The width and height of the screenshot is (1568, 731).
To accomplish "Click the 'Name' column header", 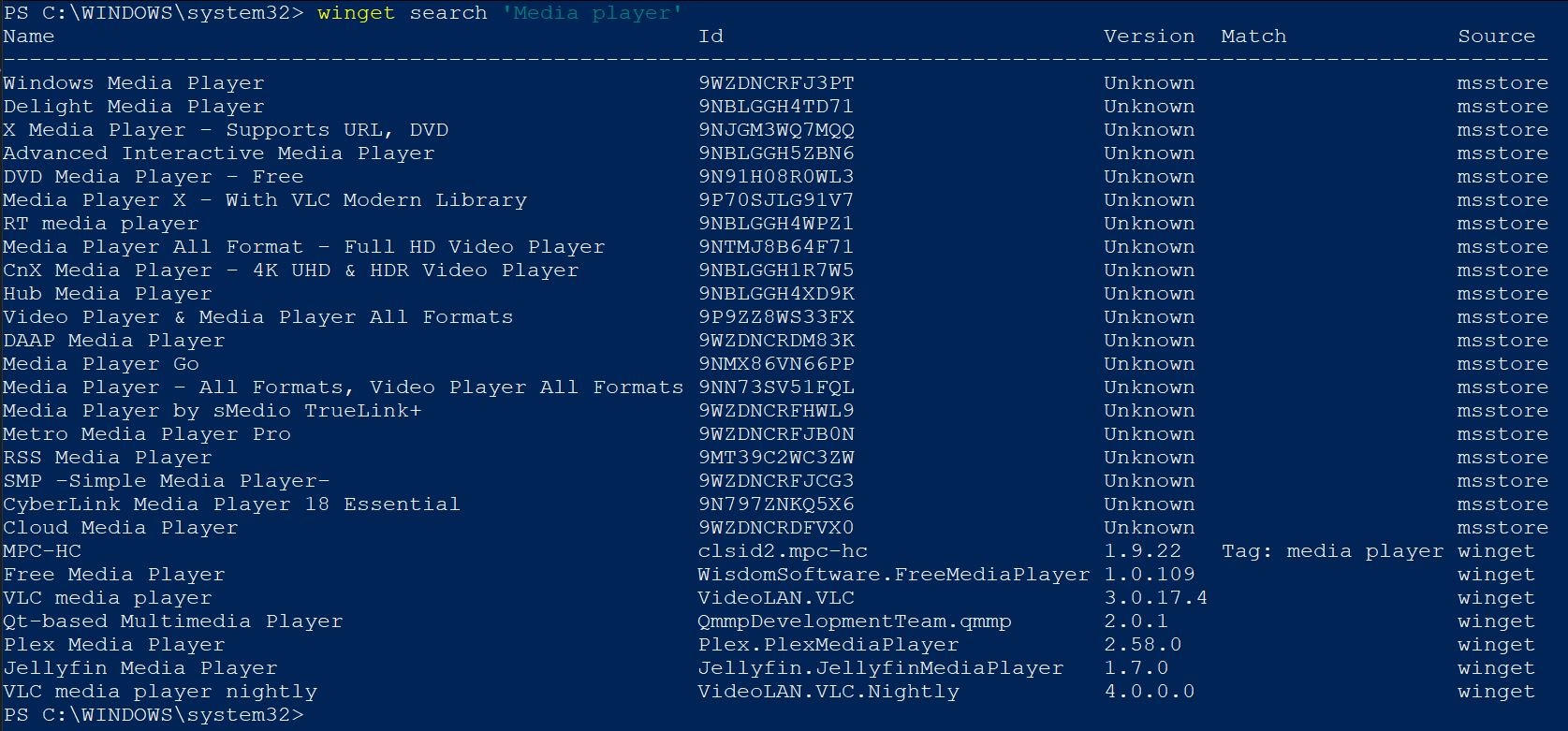I will coord(29,37).
